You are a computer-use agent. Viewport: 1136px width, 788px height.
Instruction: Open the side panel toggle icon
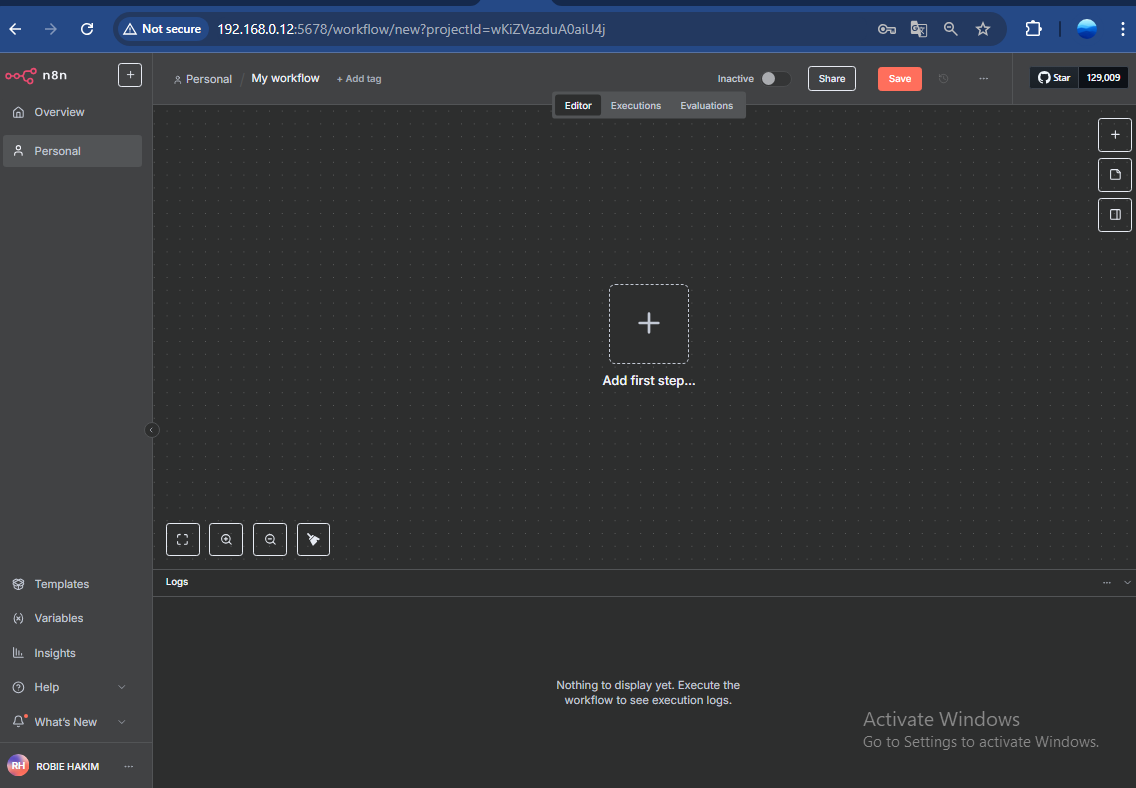[1115, 214]
